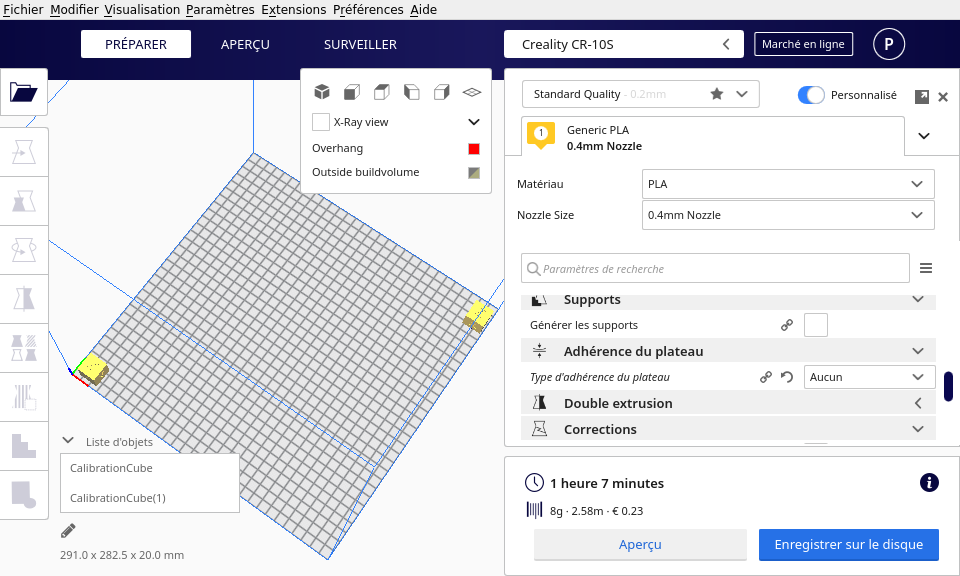Open the Marché en ligne marketplace
The height and width of the screenshot is (576, 960).
click(803, 44)
